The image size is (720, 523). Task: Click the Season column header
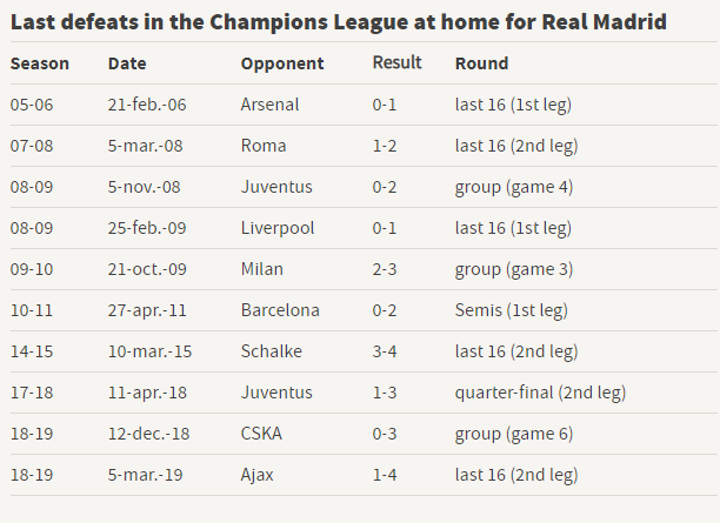(x=40, y=63)
